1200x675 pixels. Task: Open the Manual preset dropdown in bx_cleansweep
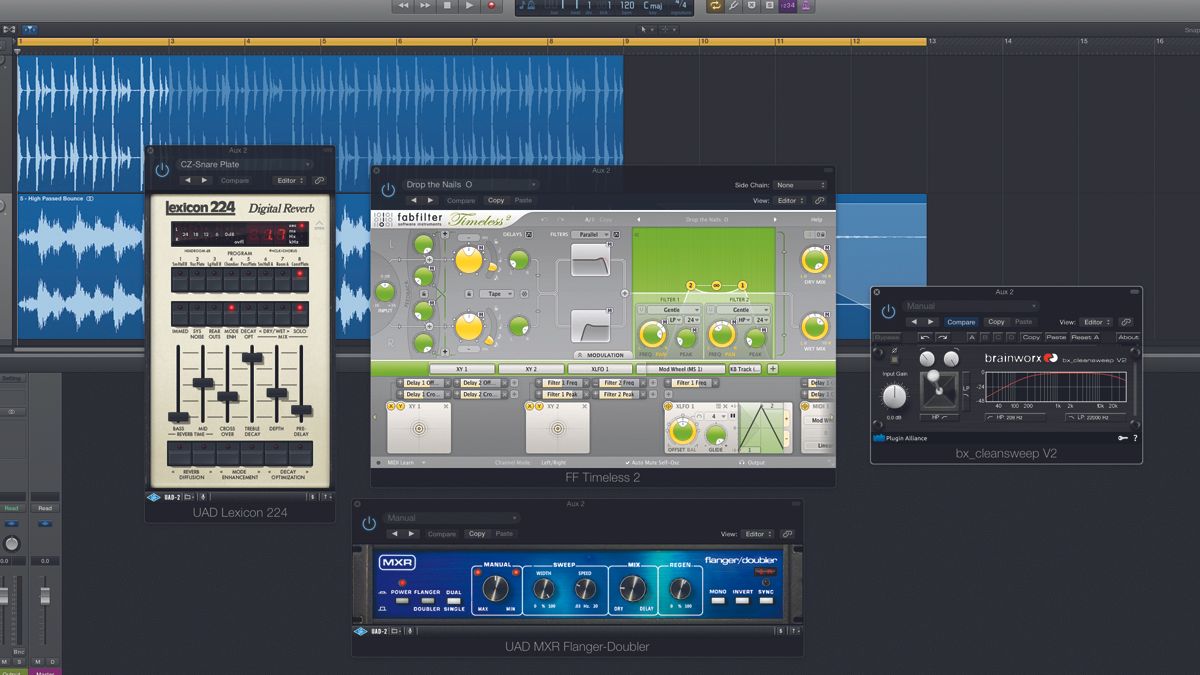click(x=970, y=306)
